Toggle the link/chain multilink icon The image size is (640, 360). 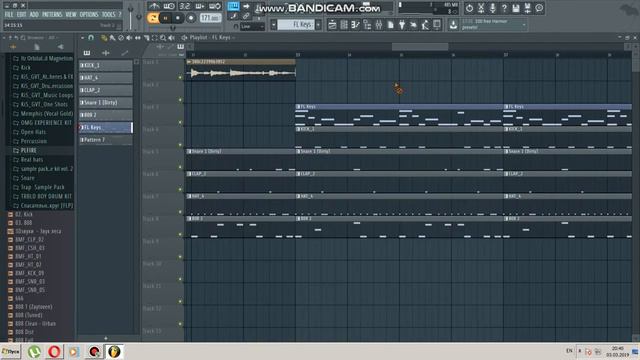246,16
